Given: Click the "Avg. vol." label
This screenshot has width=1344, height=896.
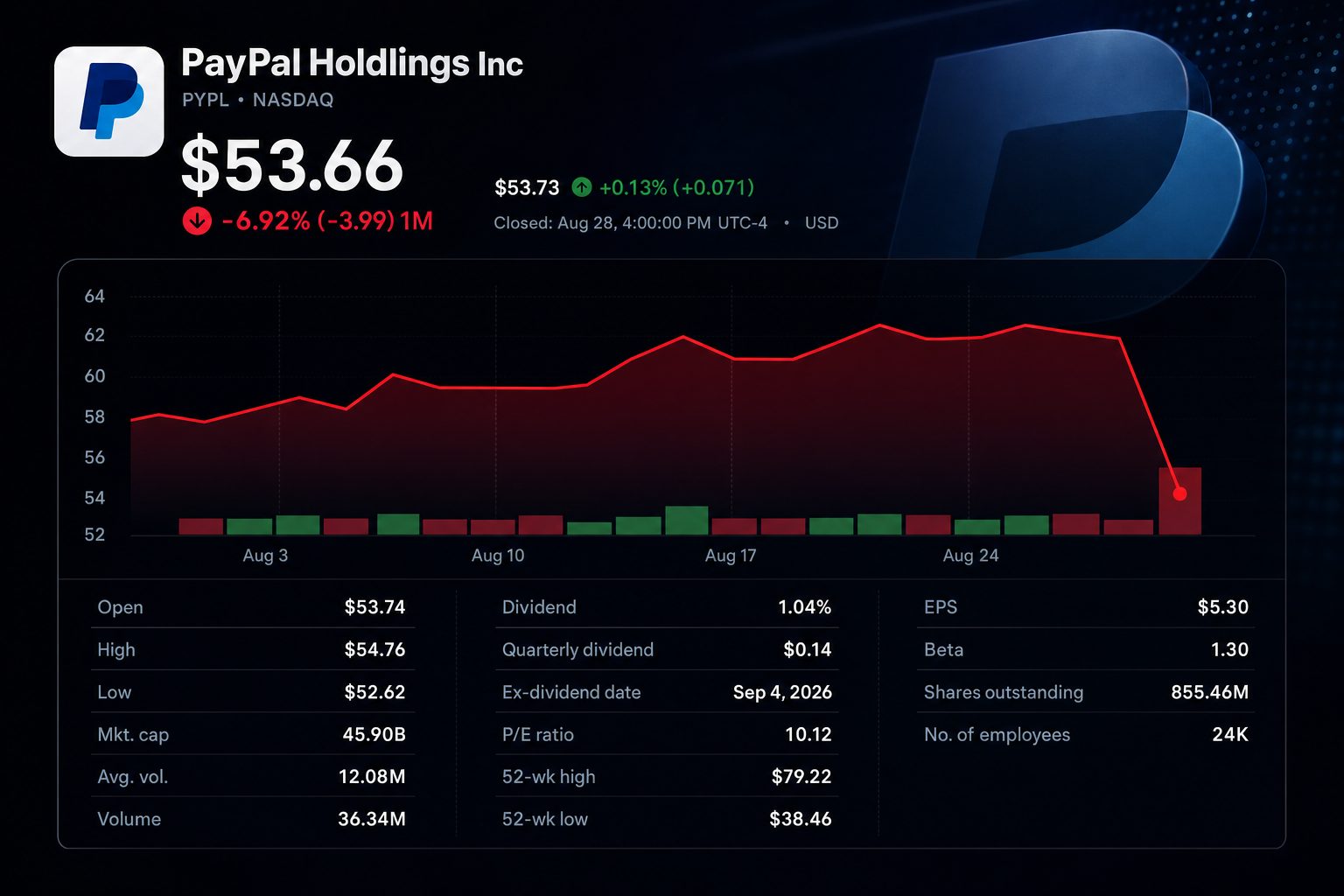Looking at the screenshot, I should click(133, 777).
